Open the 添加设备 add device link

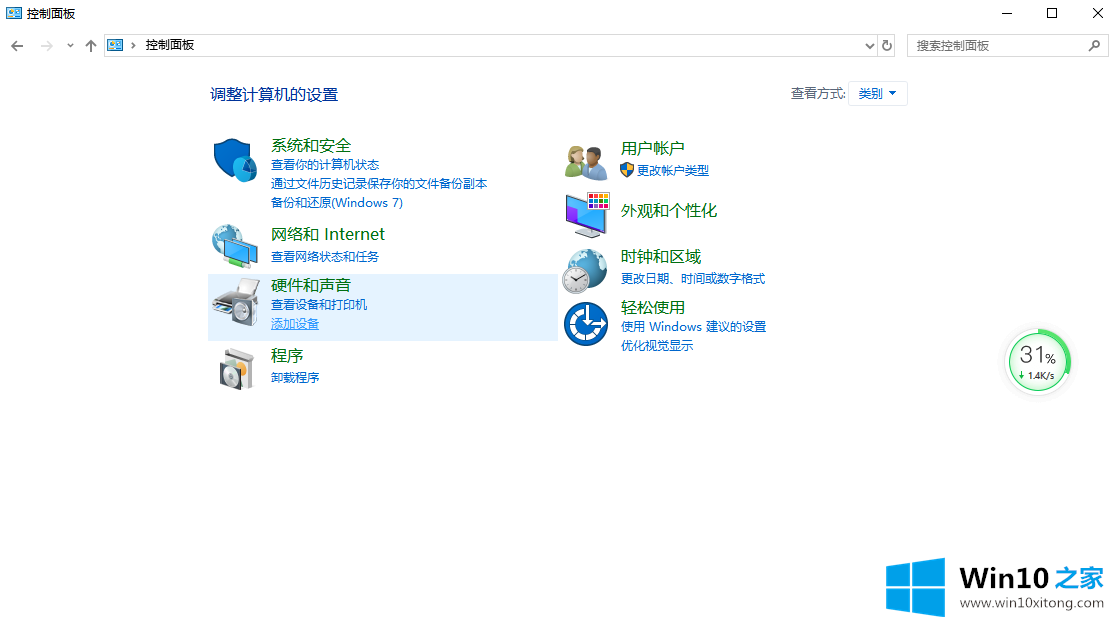coord(295,324)
